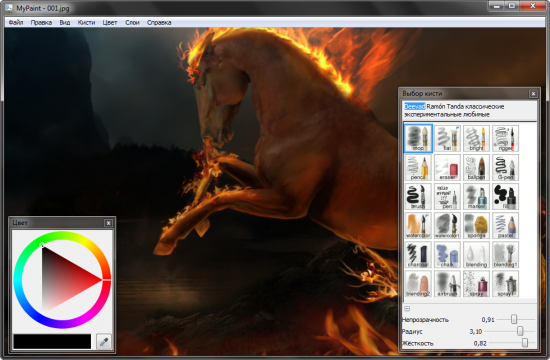Open the Файл menu
Image resolution: width=550 pixels, height=360 pixels.
pyautogui.click(x=16, y=22)
